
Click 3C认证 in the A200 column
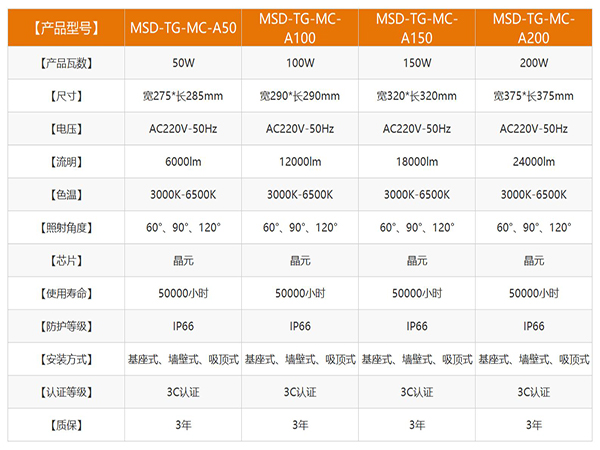[534, 392]
